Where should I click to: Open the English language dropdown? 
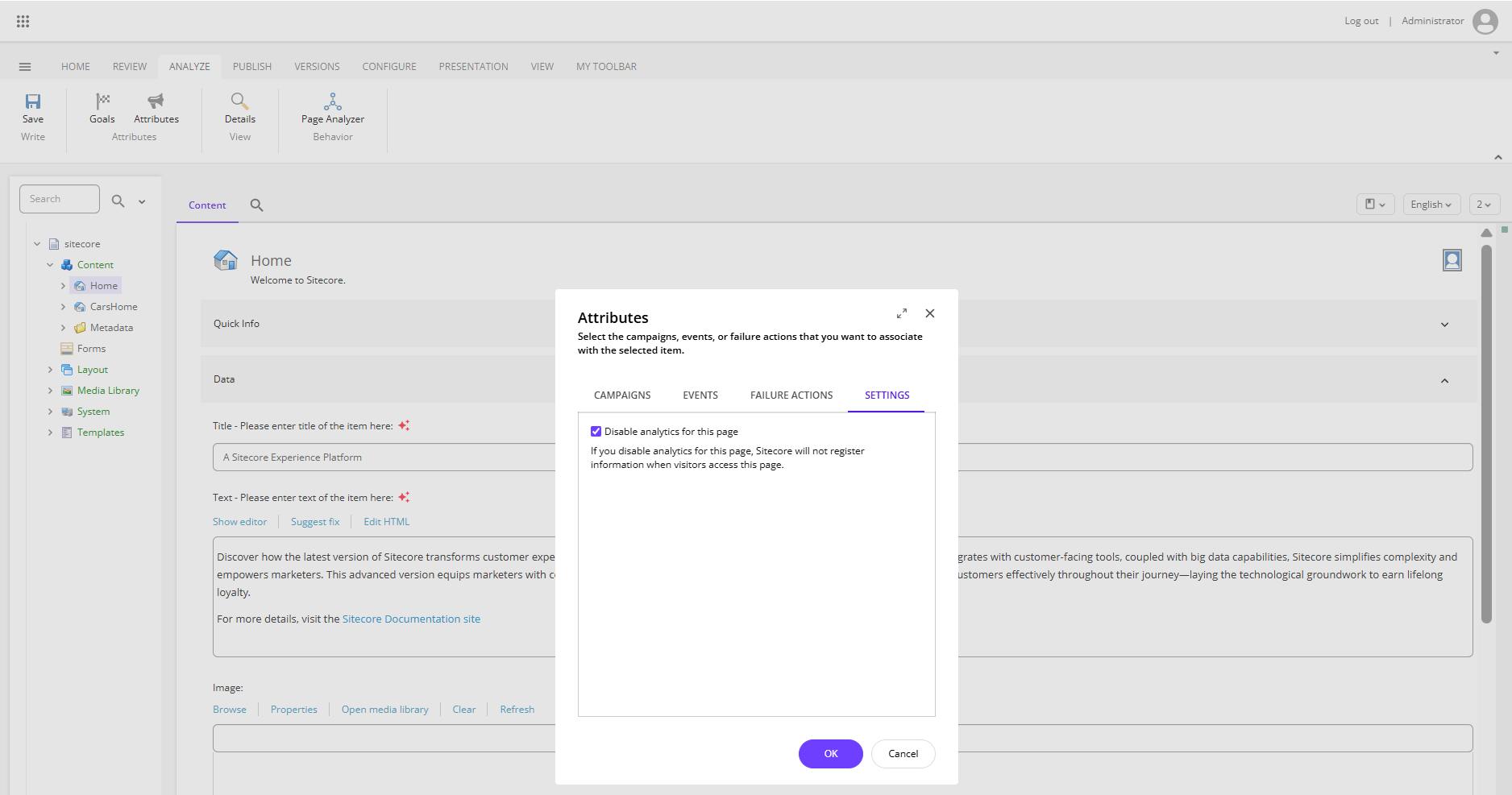(1431, 205)
